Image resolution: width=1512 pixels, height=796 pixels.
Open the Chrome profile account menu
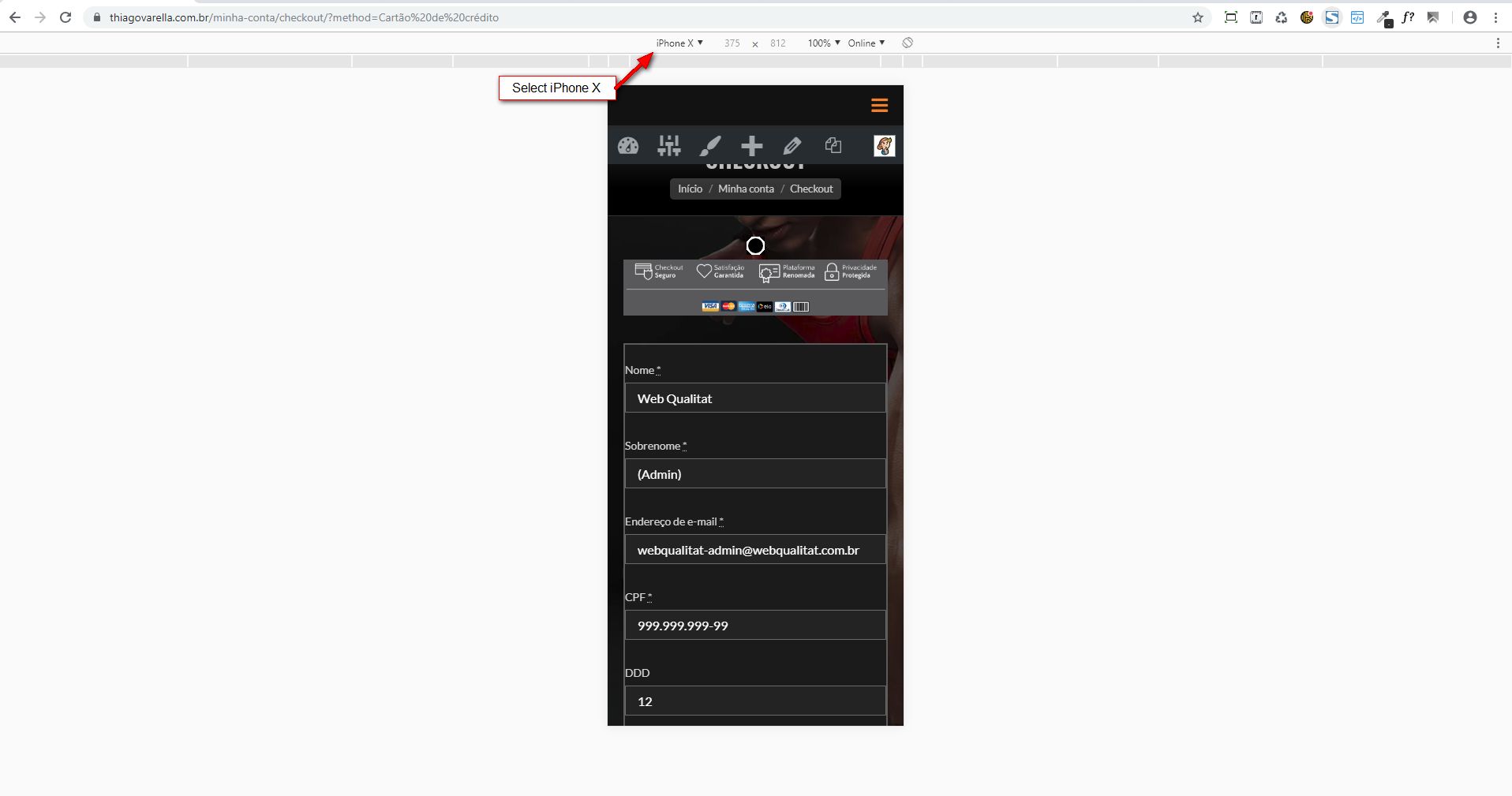point(1469,17)
